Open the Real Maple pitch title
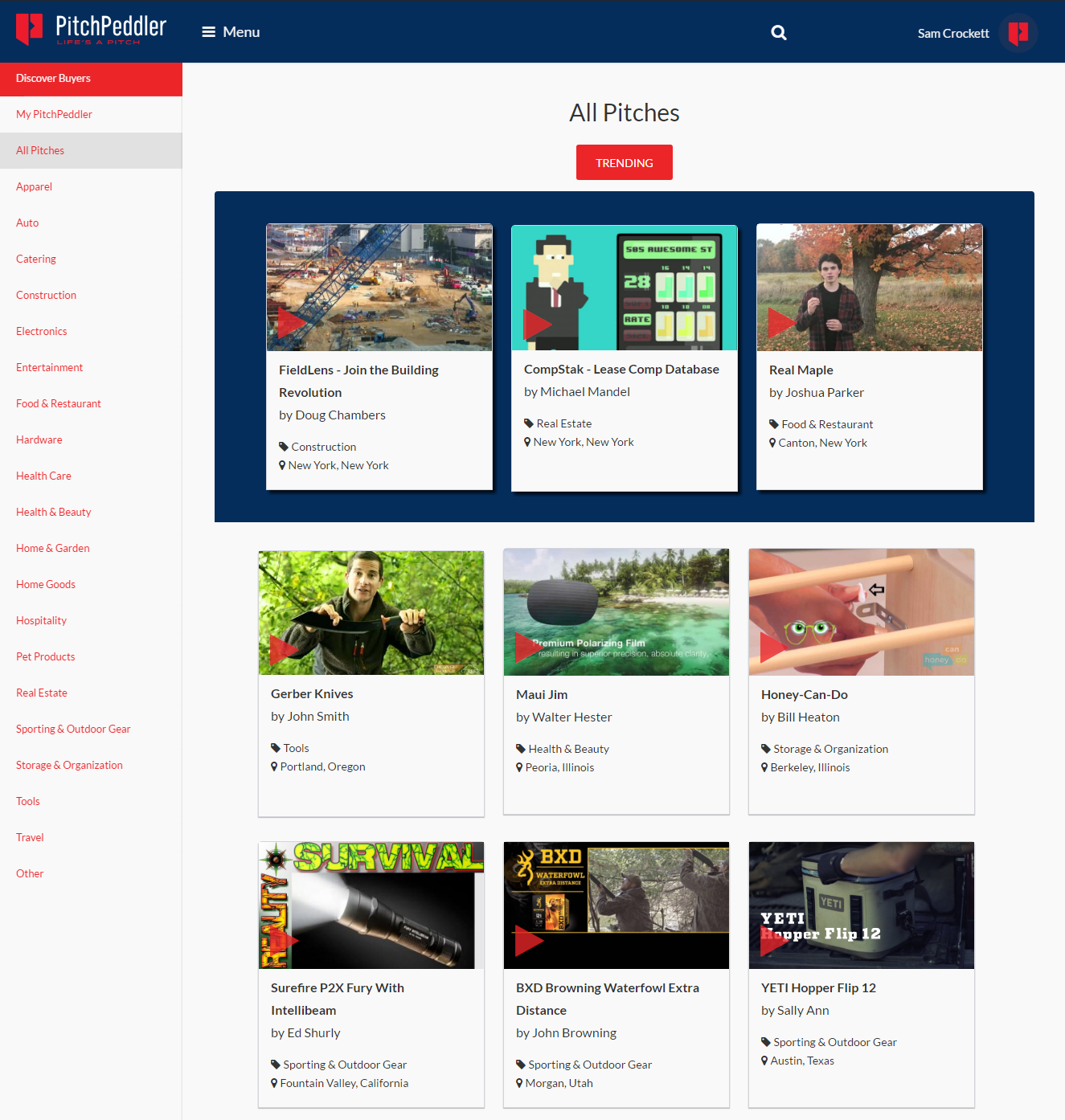 tap(801, 370)
